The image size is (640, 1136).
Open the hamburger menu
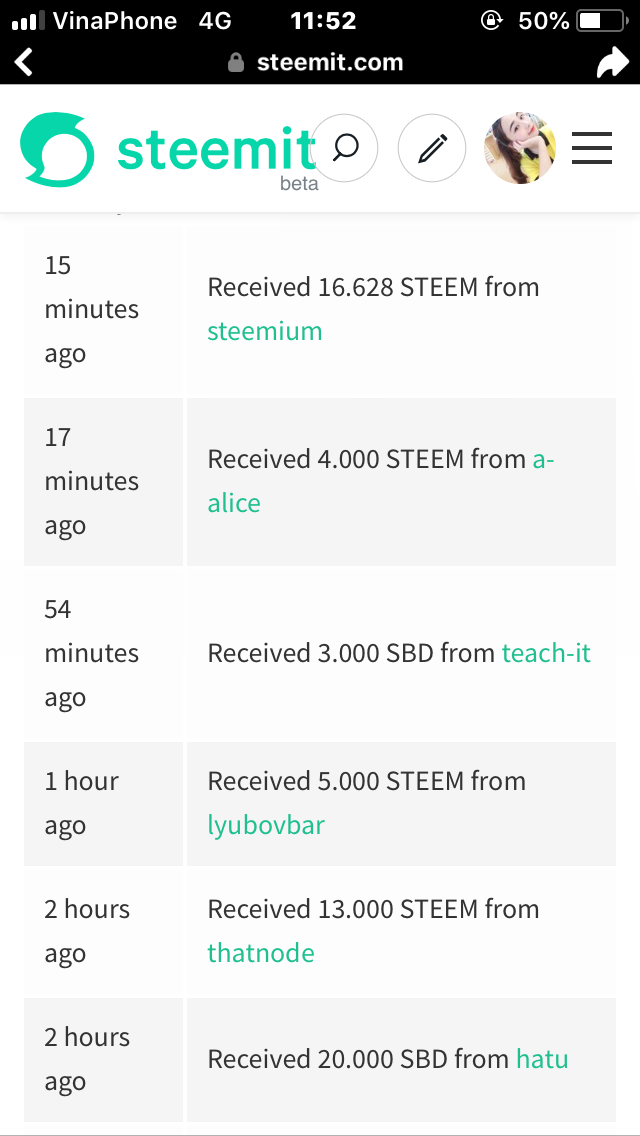click(592, 149)
